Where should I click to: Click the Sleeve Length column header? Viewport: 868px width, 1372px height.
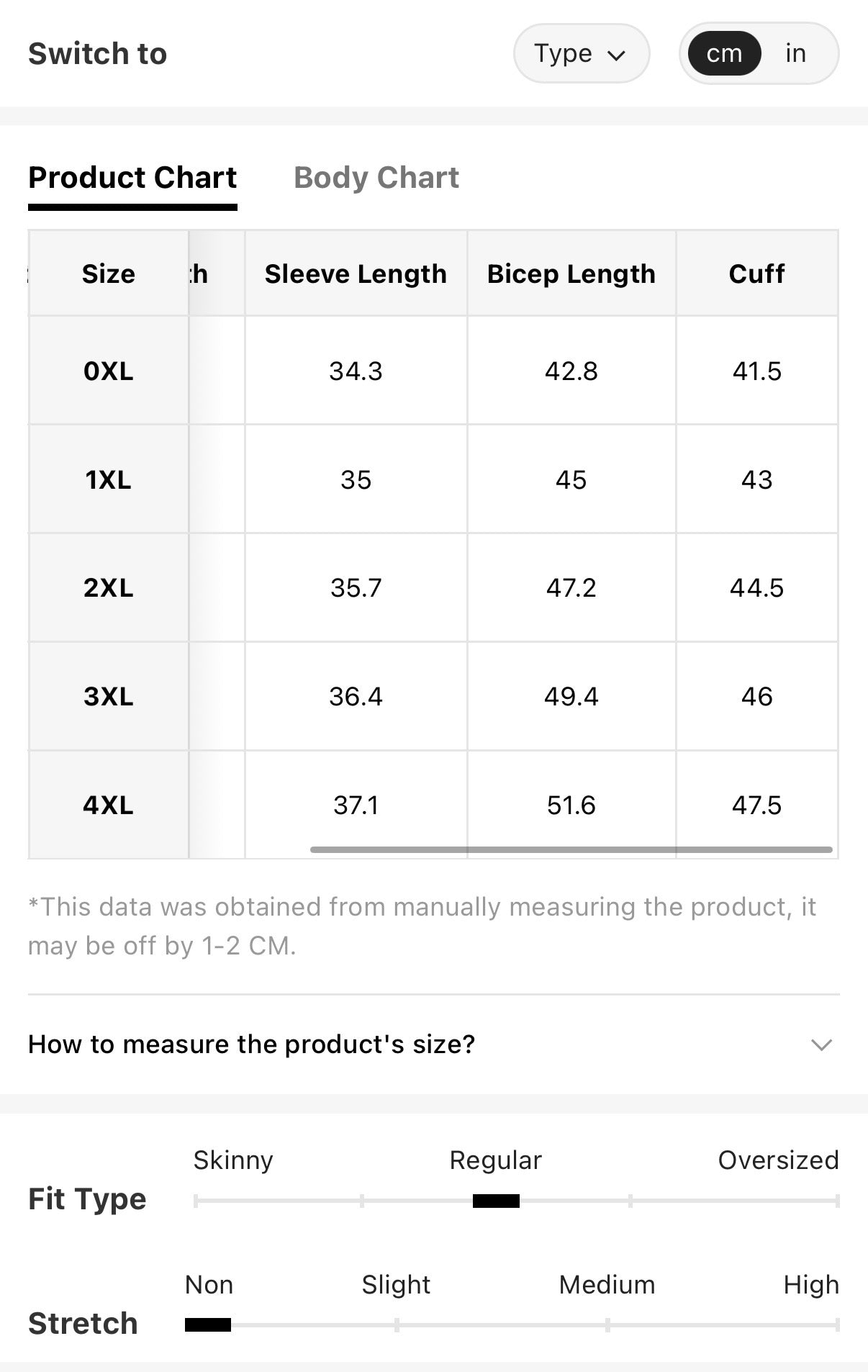click(x=356, y=274)
